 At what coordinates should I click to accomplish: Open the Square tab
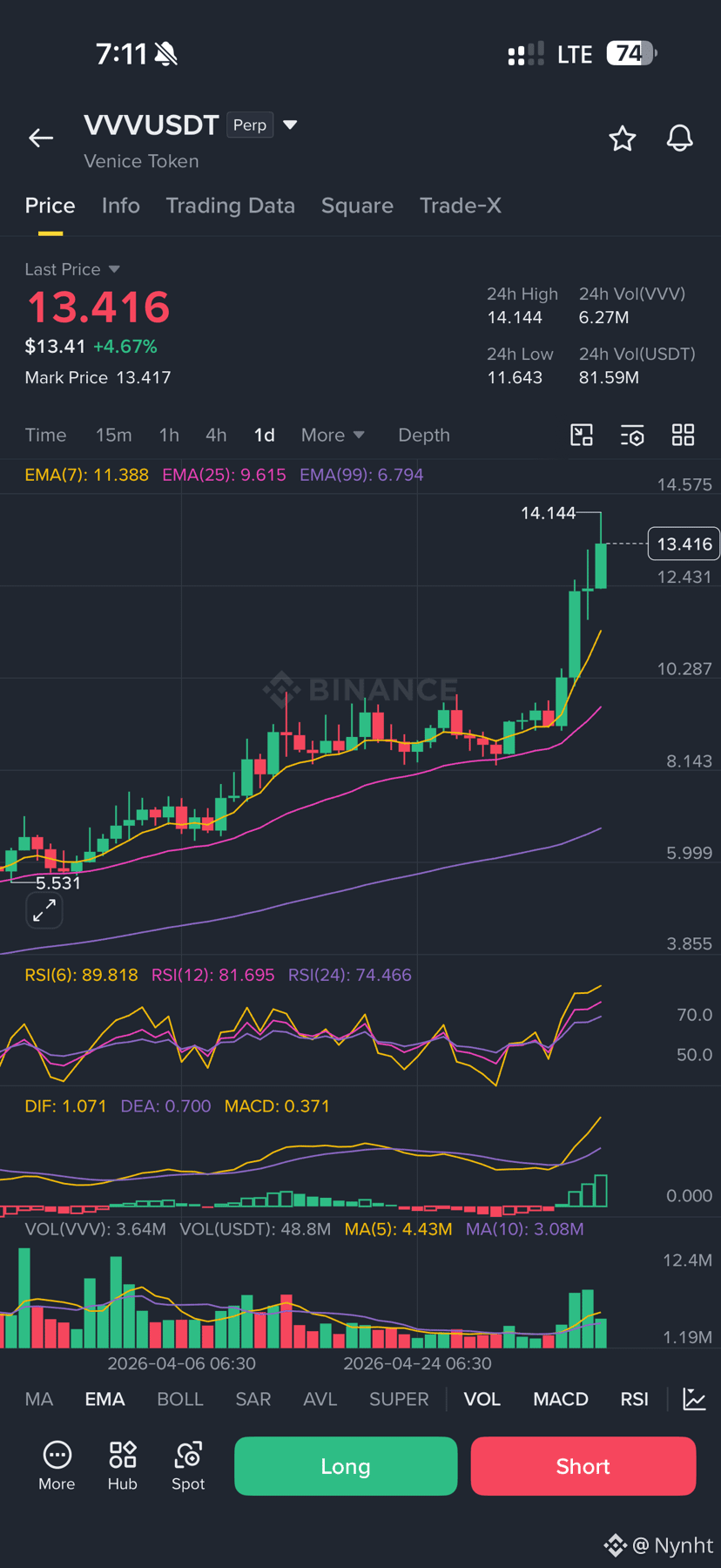357,206
